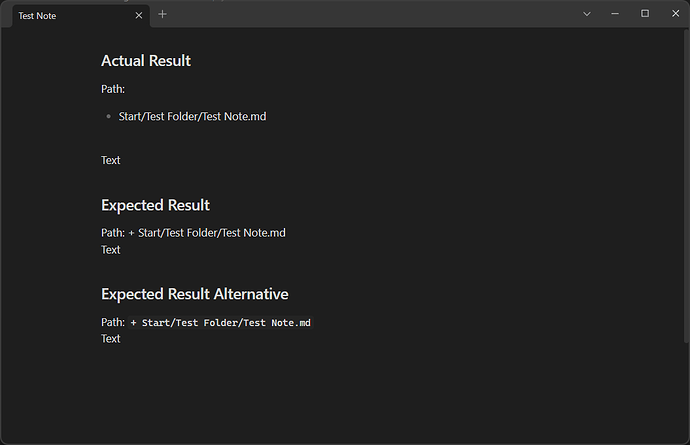Open a new tab with plus icon
690x445 pixels.
pos(162,14)
